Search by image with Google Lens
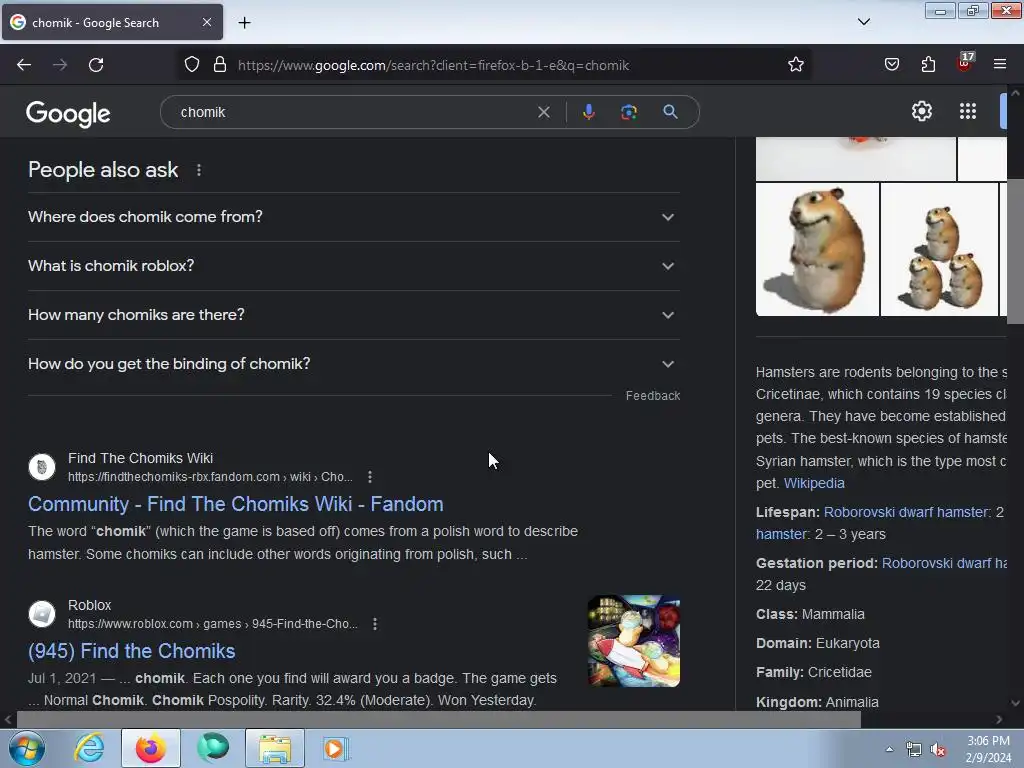Viewport: 1024px width, 768px height. click(628, 112)
